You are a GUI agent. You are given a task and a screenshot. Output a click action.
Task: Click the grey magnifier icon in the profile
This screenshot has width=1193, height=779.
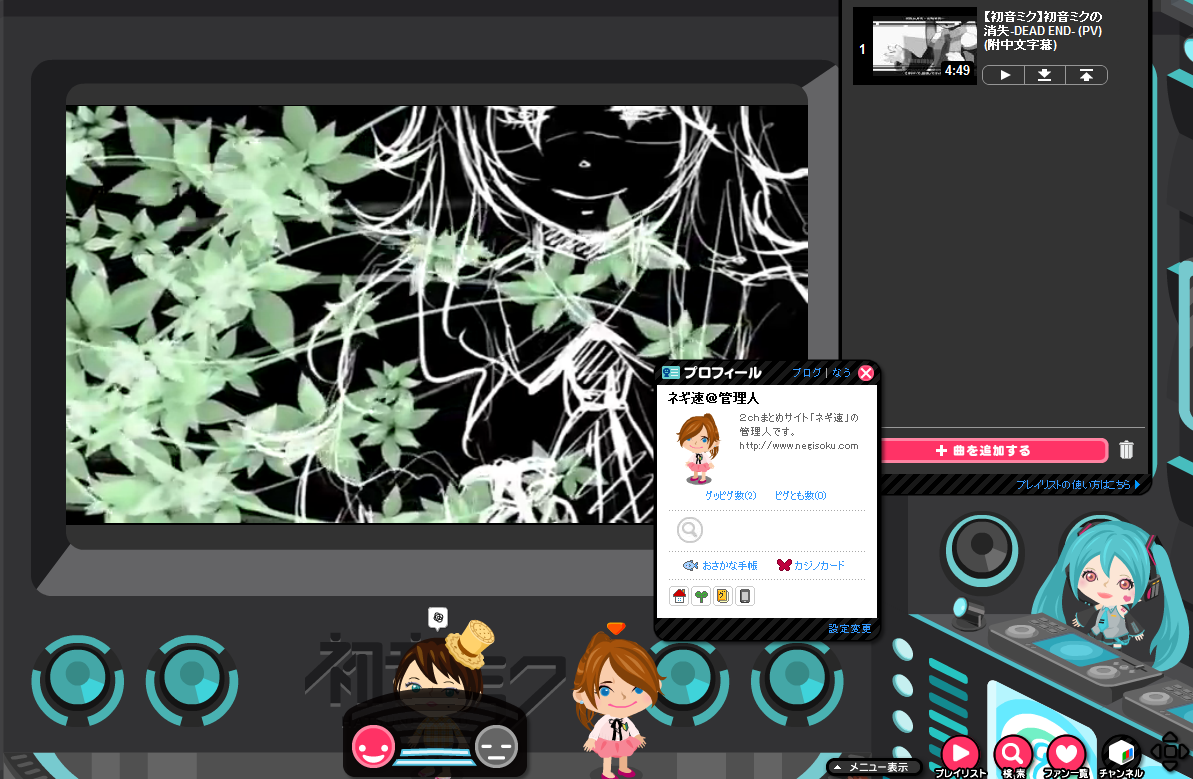[x=689, y=529]
